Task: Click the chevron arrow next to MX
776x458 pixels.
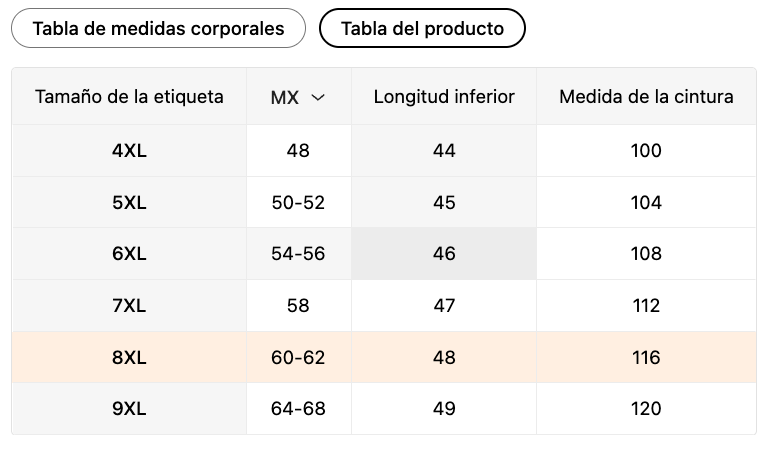Action: [318, 98]
